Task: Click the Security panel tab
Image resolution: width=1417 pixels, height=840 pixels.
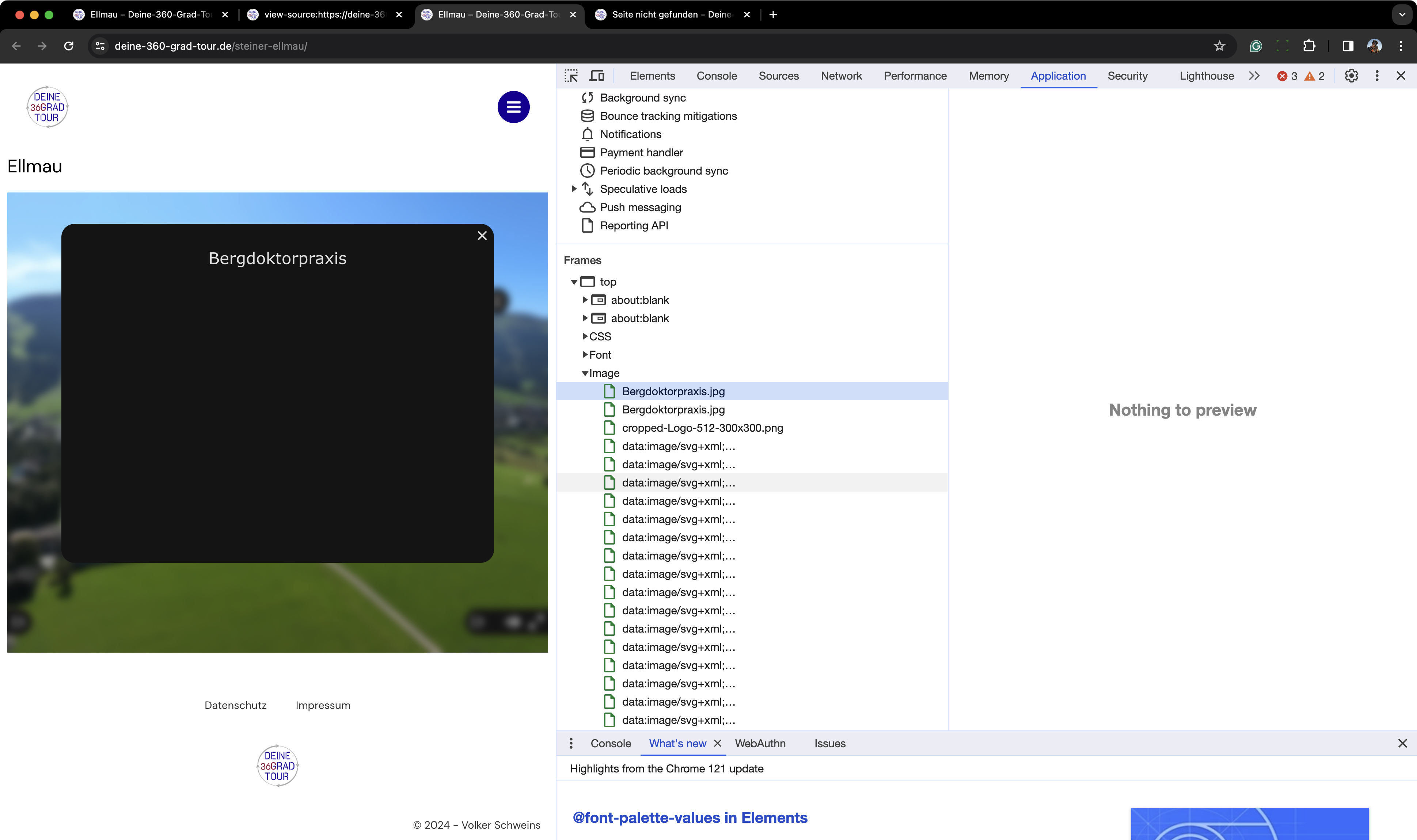Action: pyautogui.click(x=1128, y=75)
